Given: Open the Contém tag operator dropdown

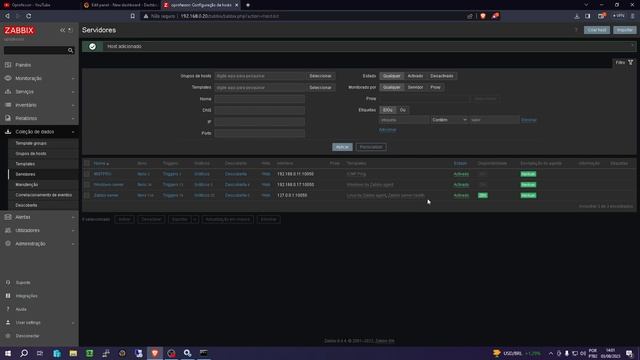Looking at the screenshot, I should [x=449, y=120].
